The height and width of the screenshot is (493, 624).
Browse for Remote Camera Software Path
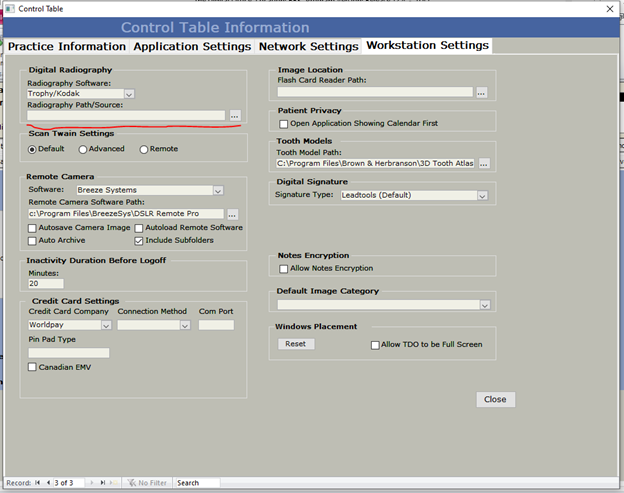(232, 214)
